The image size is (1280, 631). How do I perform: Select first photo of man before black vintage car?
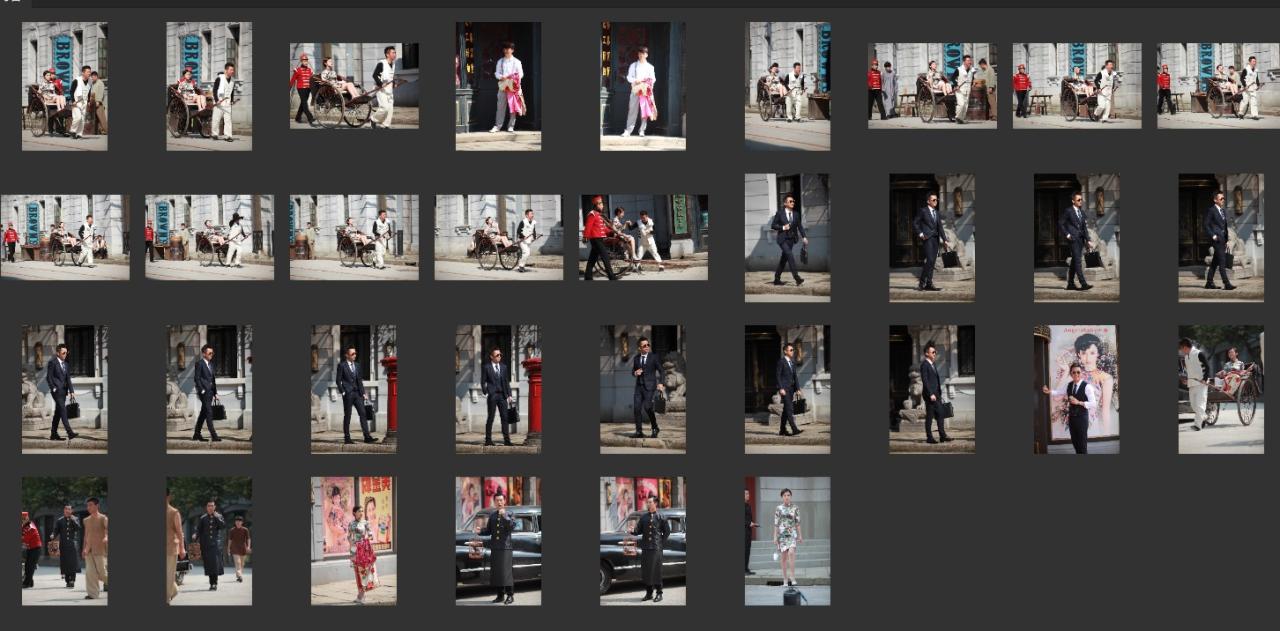tap(498, 540)
